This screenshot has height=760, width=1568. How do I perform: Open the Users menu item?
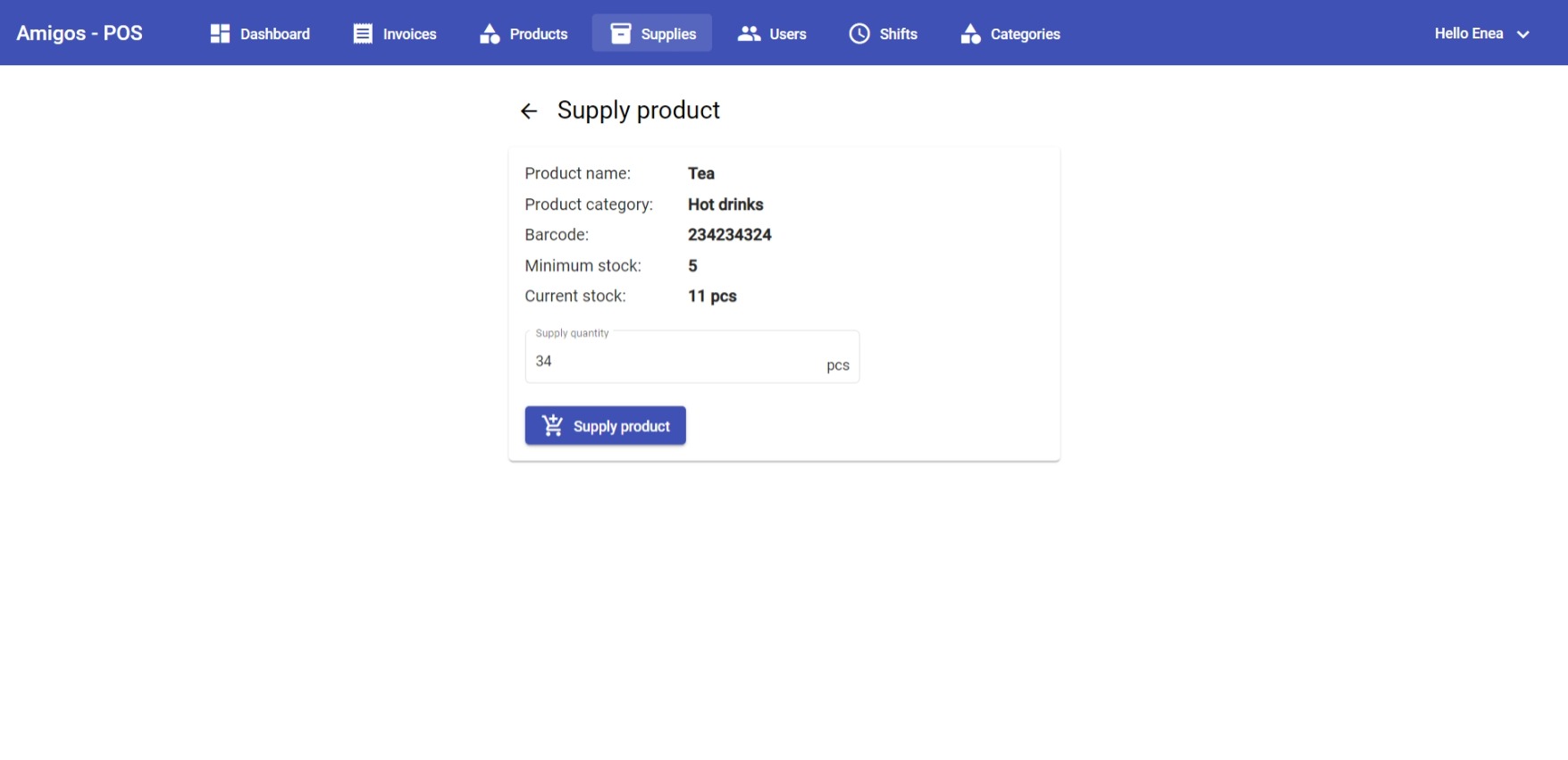click(x=772, y=33)
